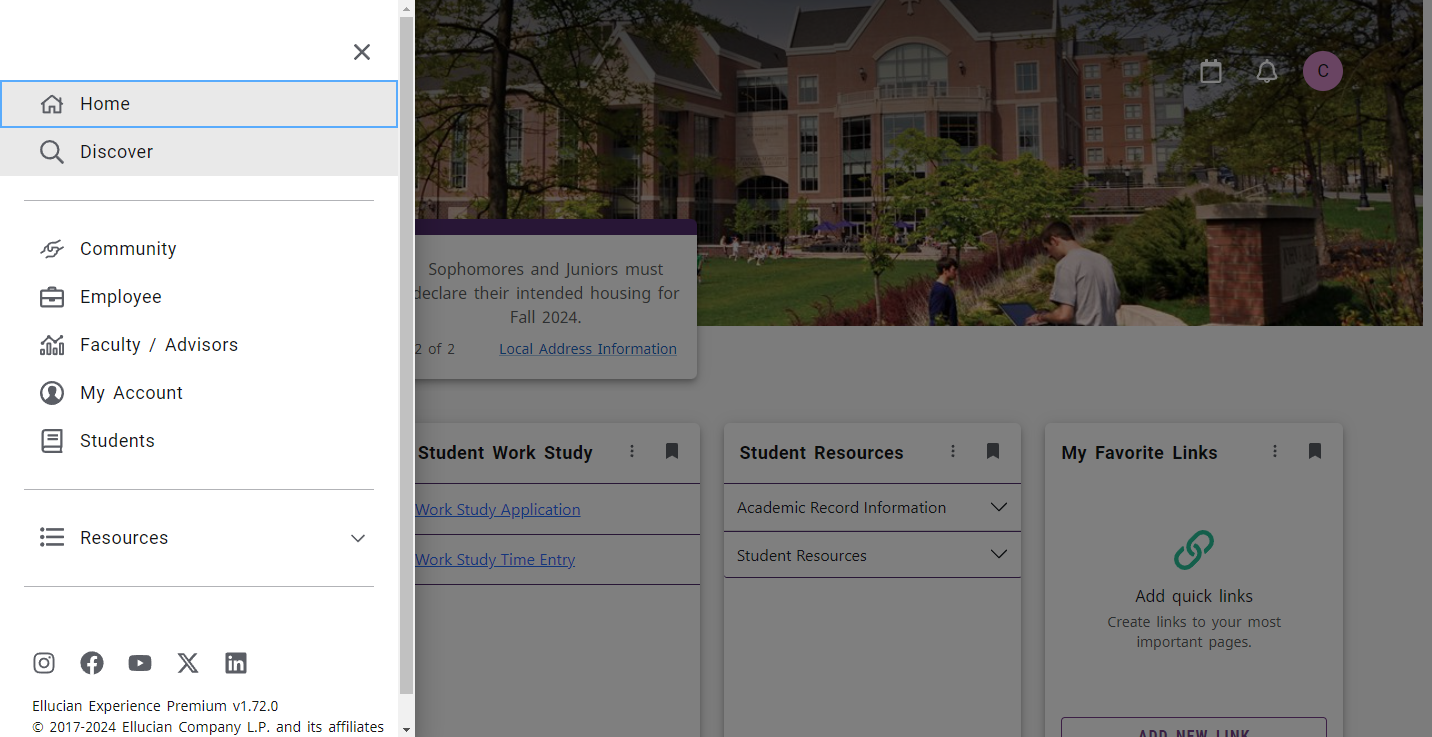Open the notifications bell

click(1267, 71)
